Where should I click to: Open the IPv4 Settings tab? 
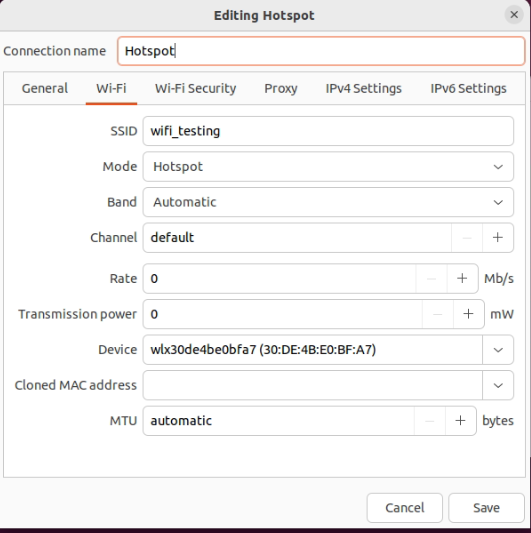363,89
